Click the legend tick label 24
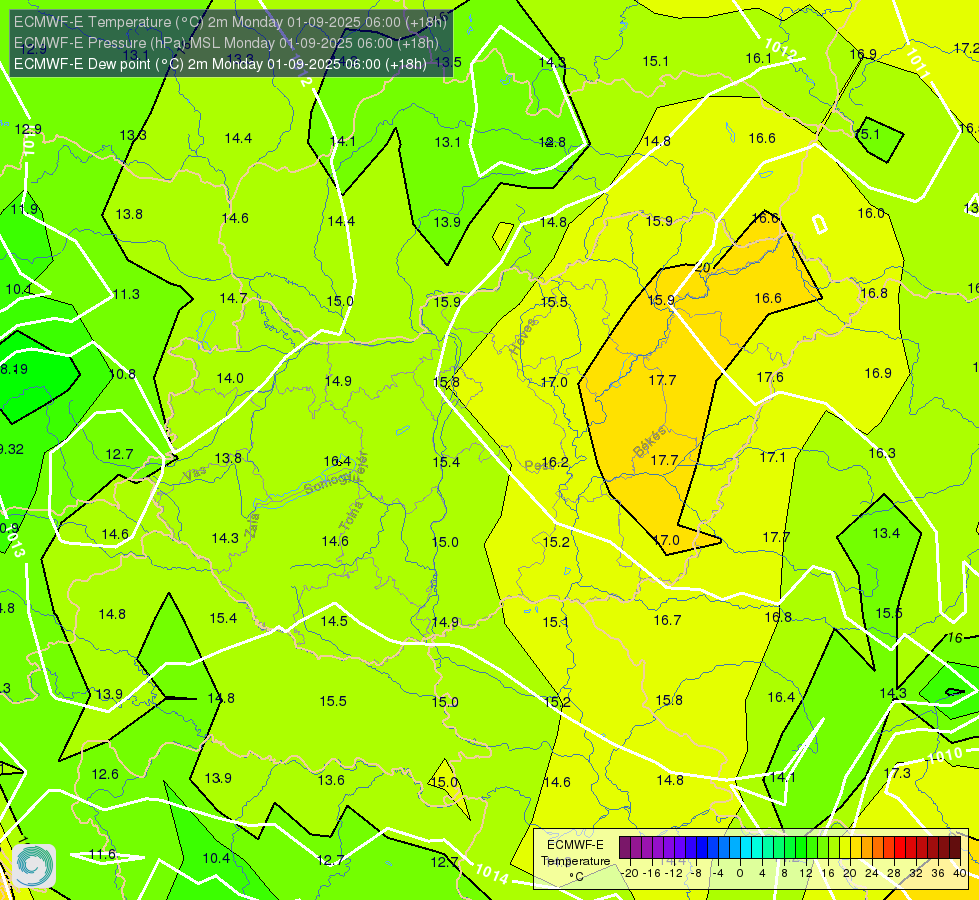 (x=872, y=873)
